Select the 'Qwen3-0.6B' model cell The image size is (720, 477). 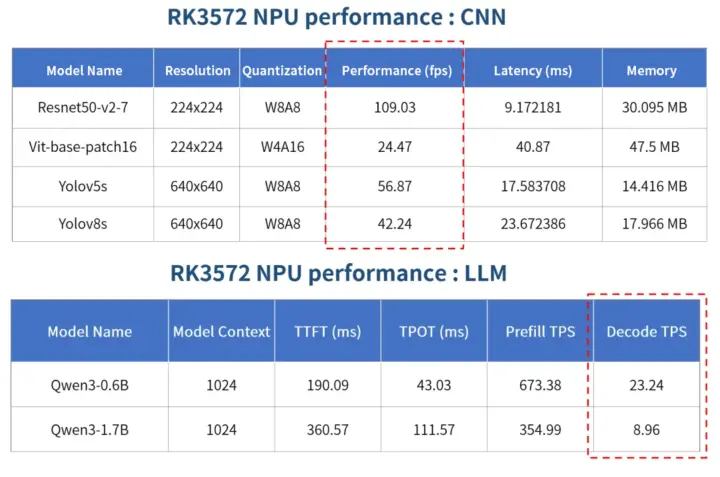[90, 385]
